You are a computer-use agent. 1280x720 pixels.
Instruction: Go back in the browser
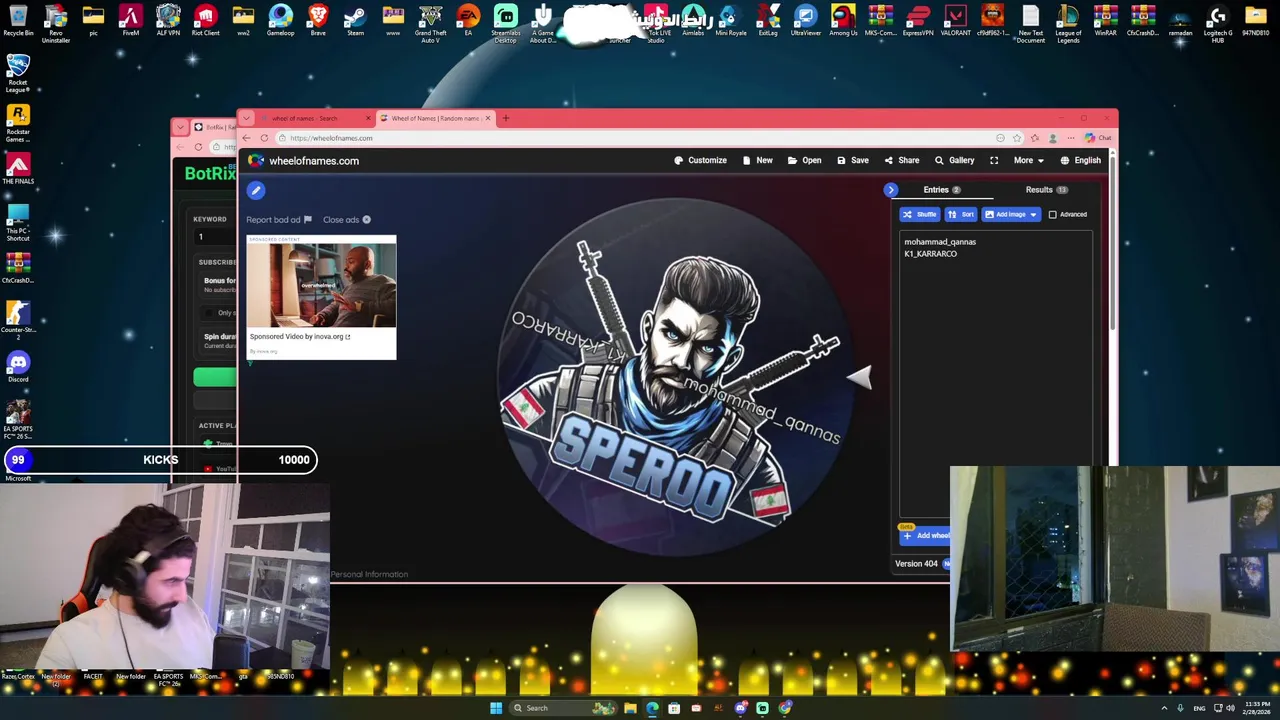pyautogui.click(x=246, y=138)
